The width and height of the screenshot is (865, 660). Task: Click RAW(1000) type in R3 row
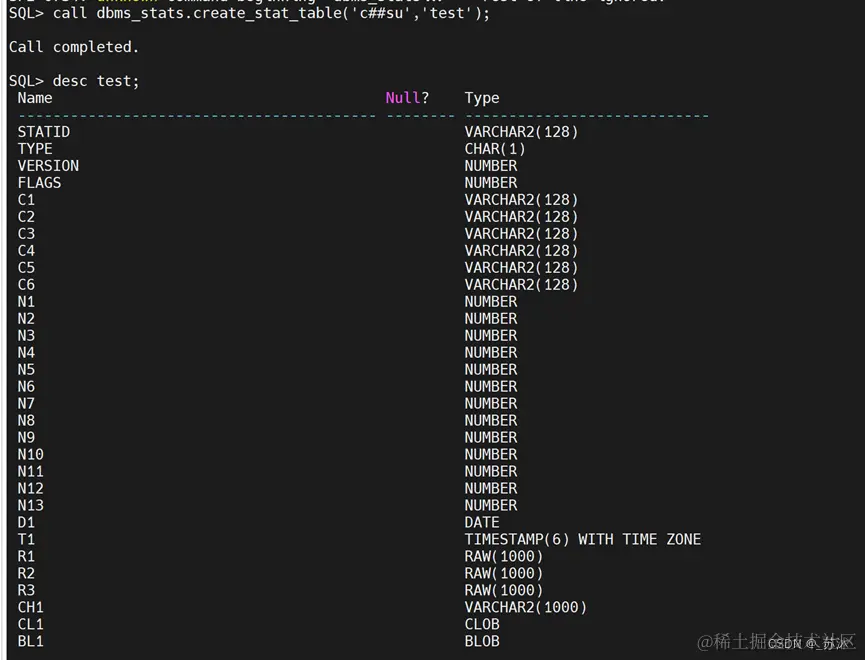point(504,590)
